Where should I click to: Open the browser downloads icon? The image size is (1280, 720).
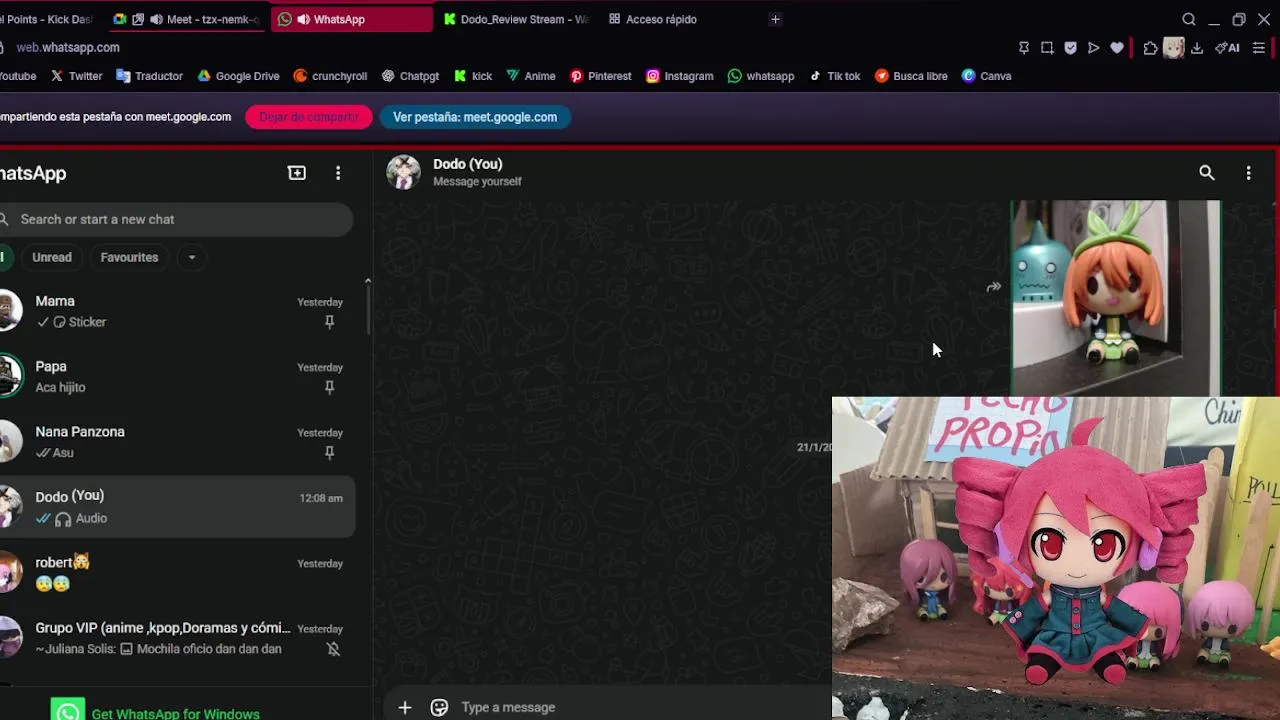pos(1197,48)
